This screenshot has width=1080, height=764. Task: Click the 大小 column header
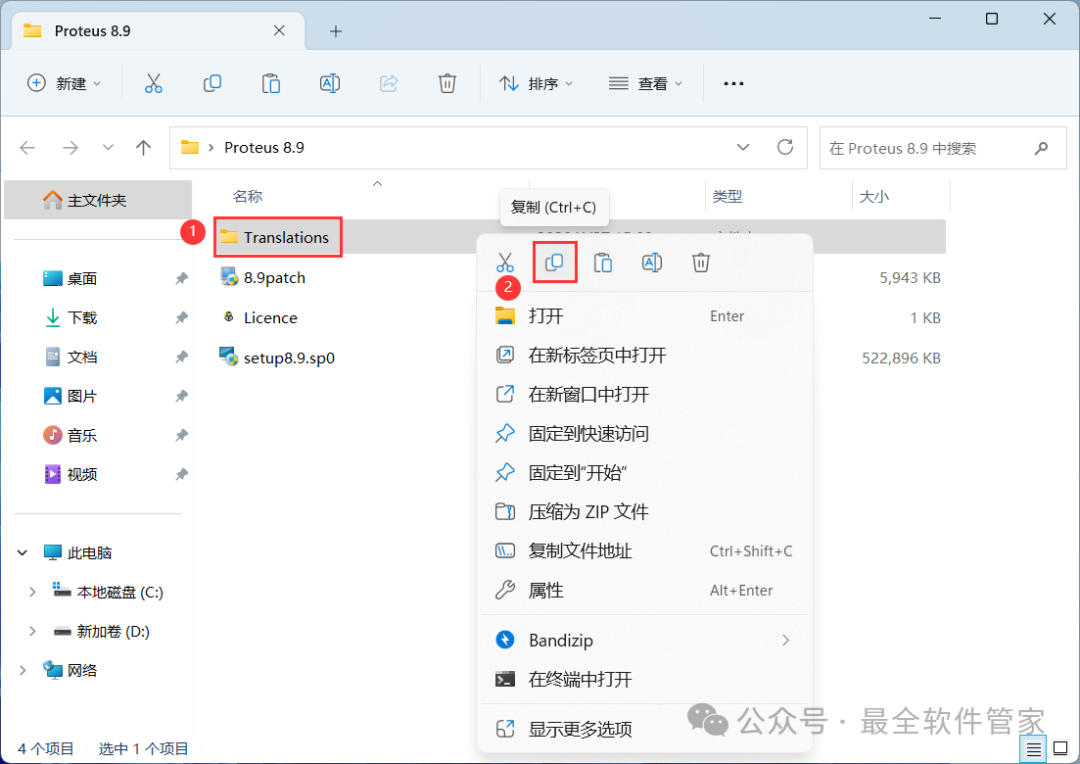tap(874, 197)
